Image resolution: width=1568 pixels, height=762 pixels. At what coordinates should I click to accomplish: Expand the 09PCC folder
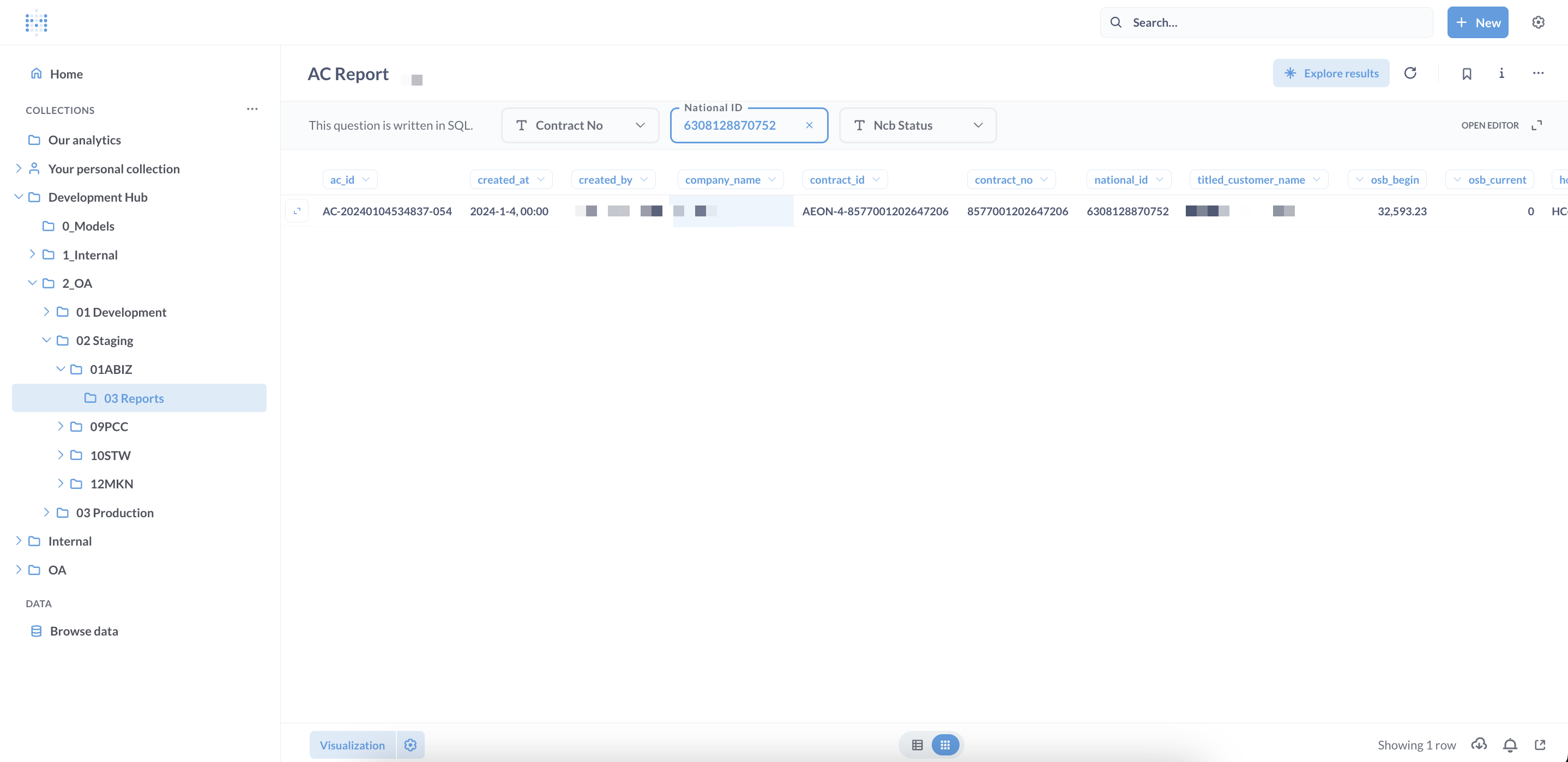point(61,426)
